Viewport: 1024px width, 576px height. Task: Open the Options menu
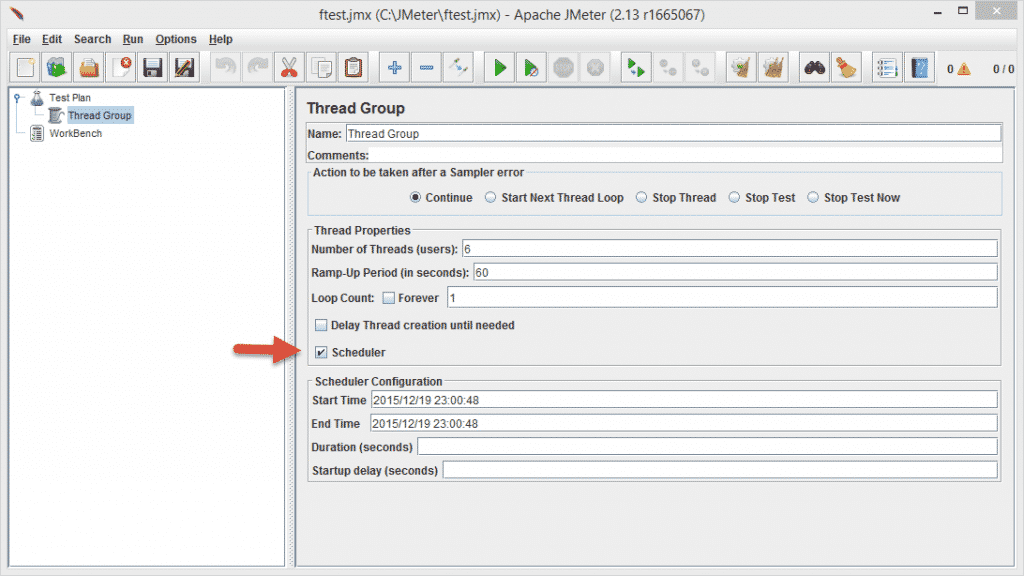pyautogui.click(x=175, y=39)
